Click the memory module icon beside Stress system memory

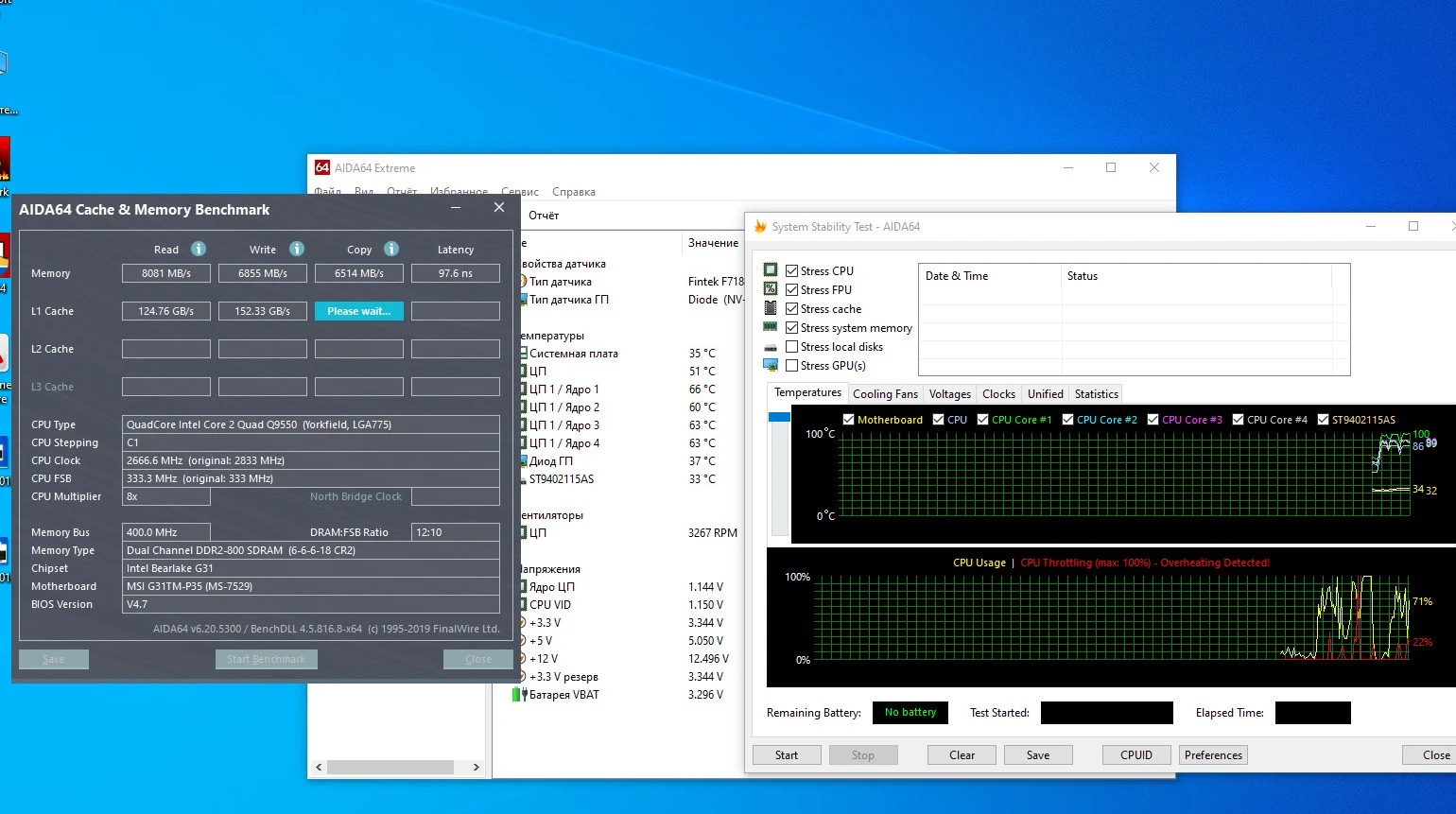(771, 327)
